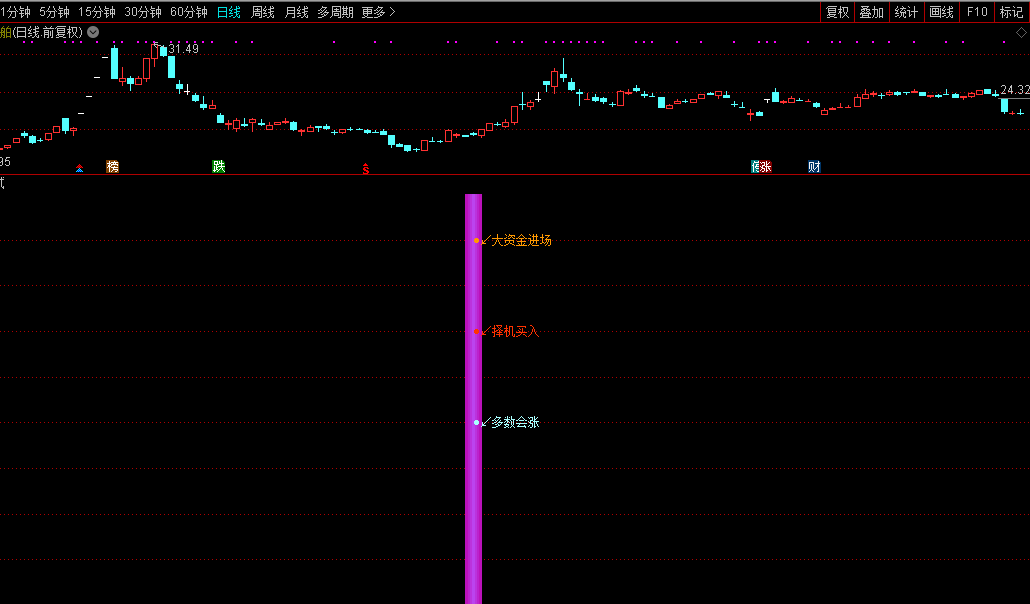Image resolution: width=1030 pixels, height=604 pixels.
Task: Click the double-arrow marker below the chart
Action: tap(80, 168)
